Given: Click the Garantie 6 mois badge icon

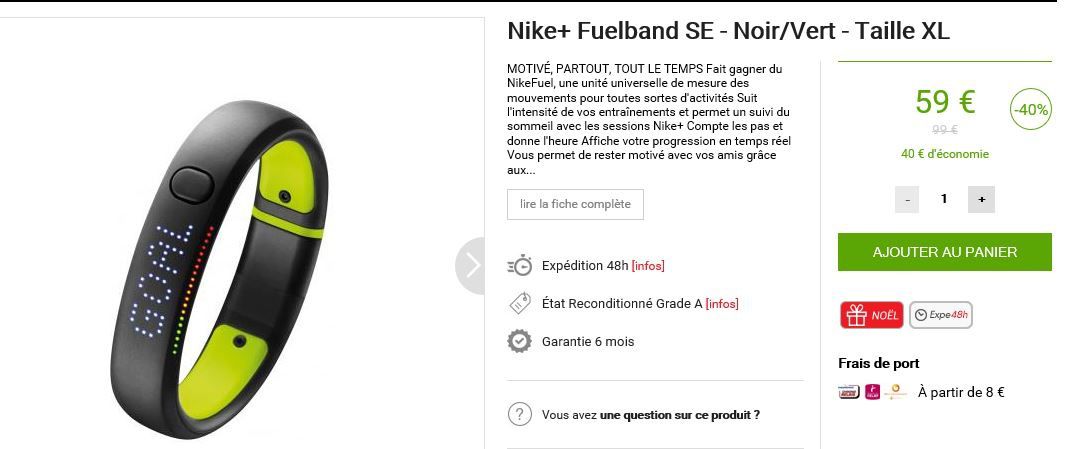Looking at the screenshot, I should click(520, 340).
